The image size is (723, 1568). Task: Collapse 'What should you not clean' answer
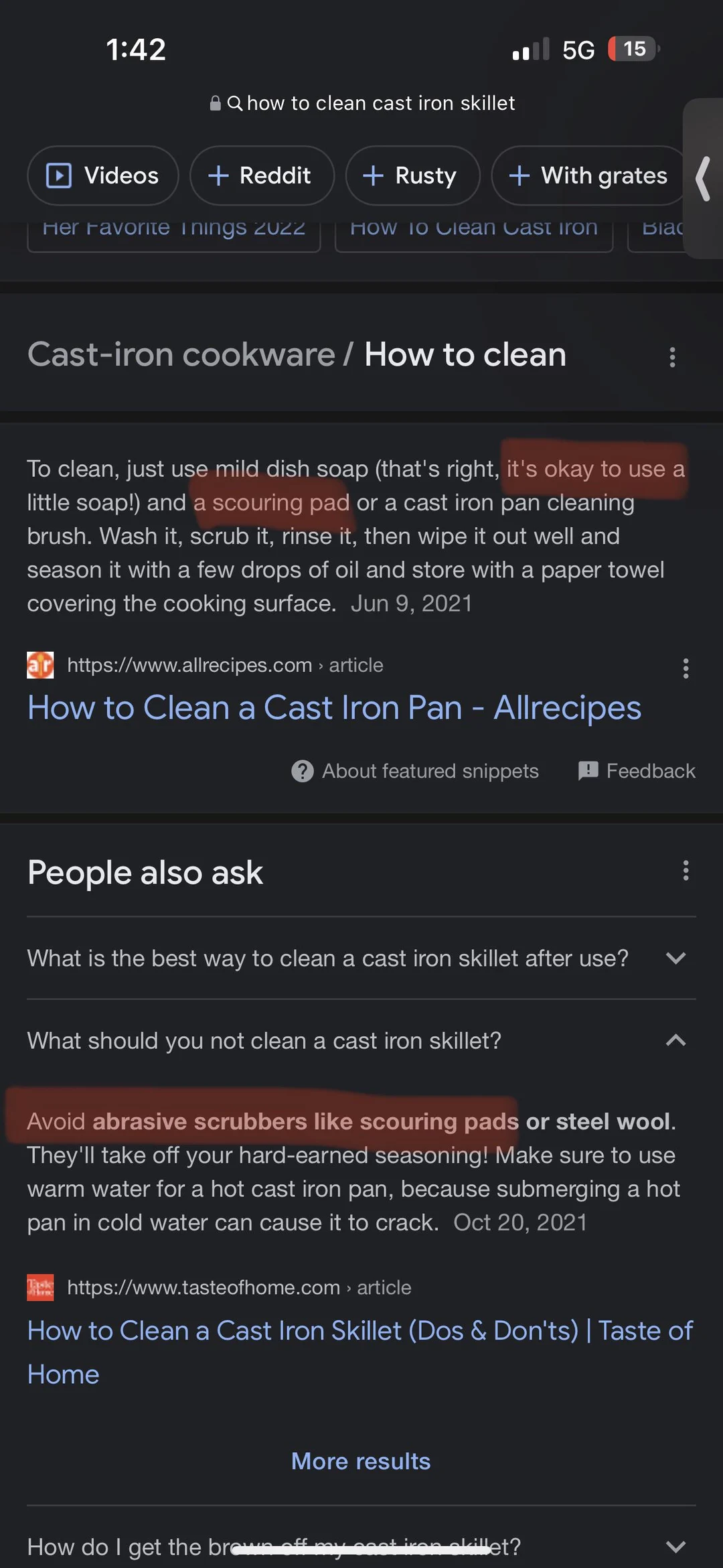coord(676,1041)
